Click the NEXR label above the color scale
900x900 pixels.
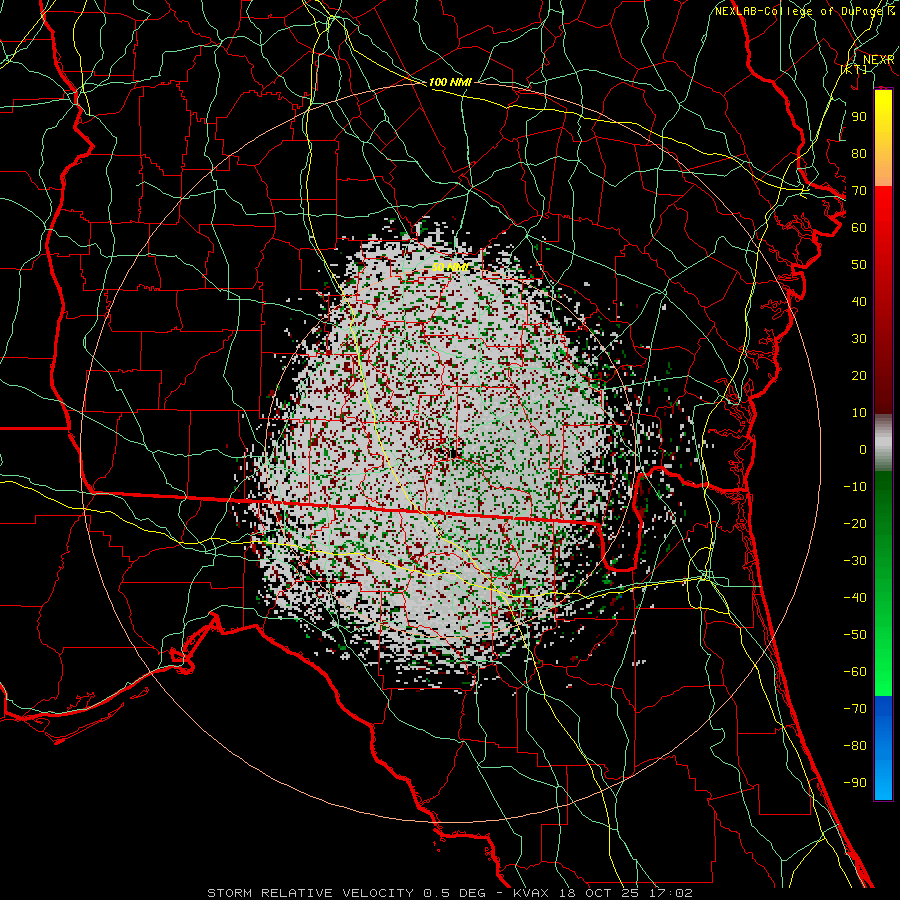(x=878, y=60)
